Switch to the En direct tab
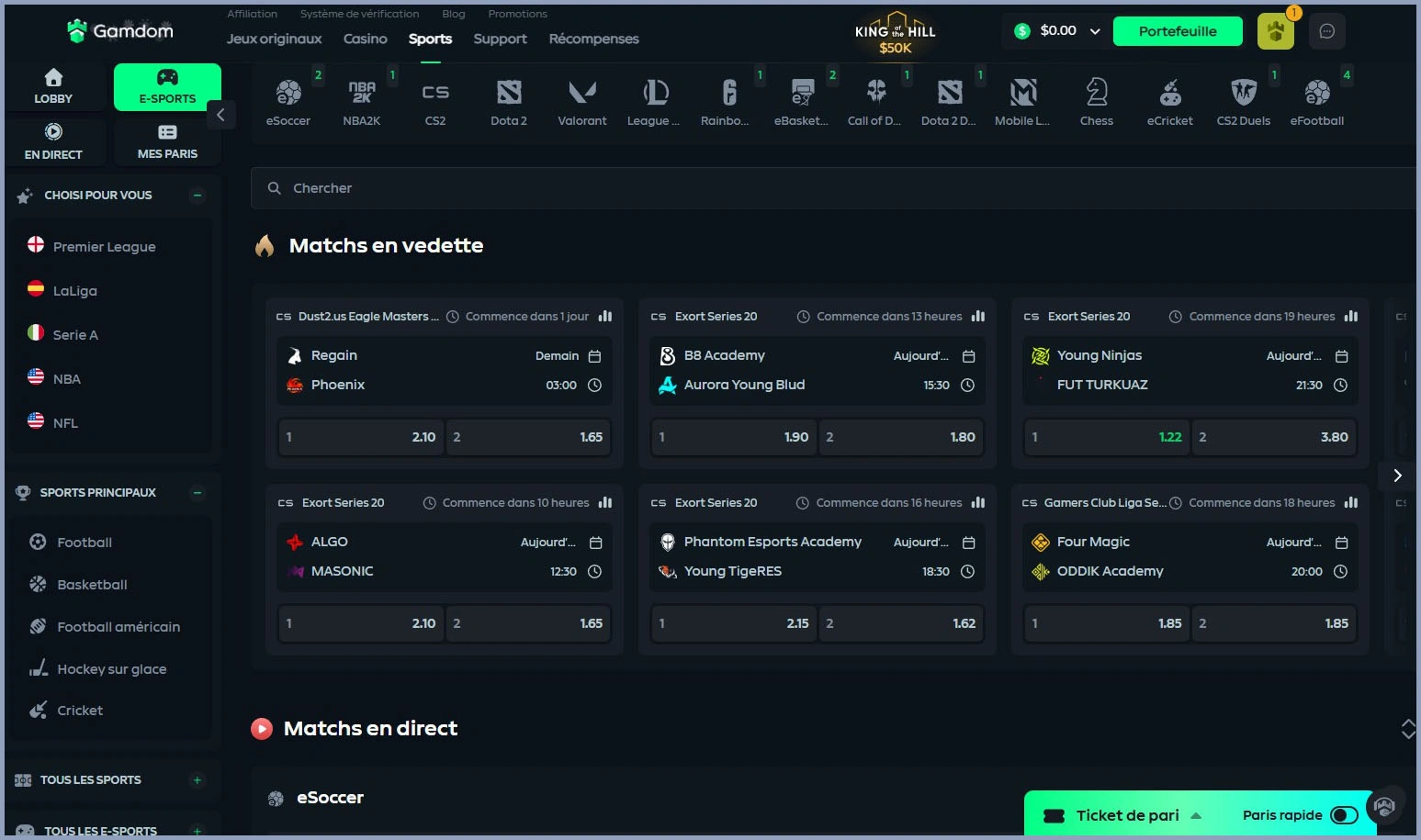The width and height of the screenshot is (1421, 840). pos(53,141)
